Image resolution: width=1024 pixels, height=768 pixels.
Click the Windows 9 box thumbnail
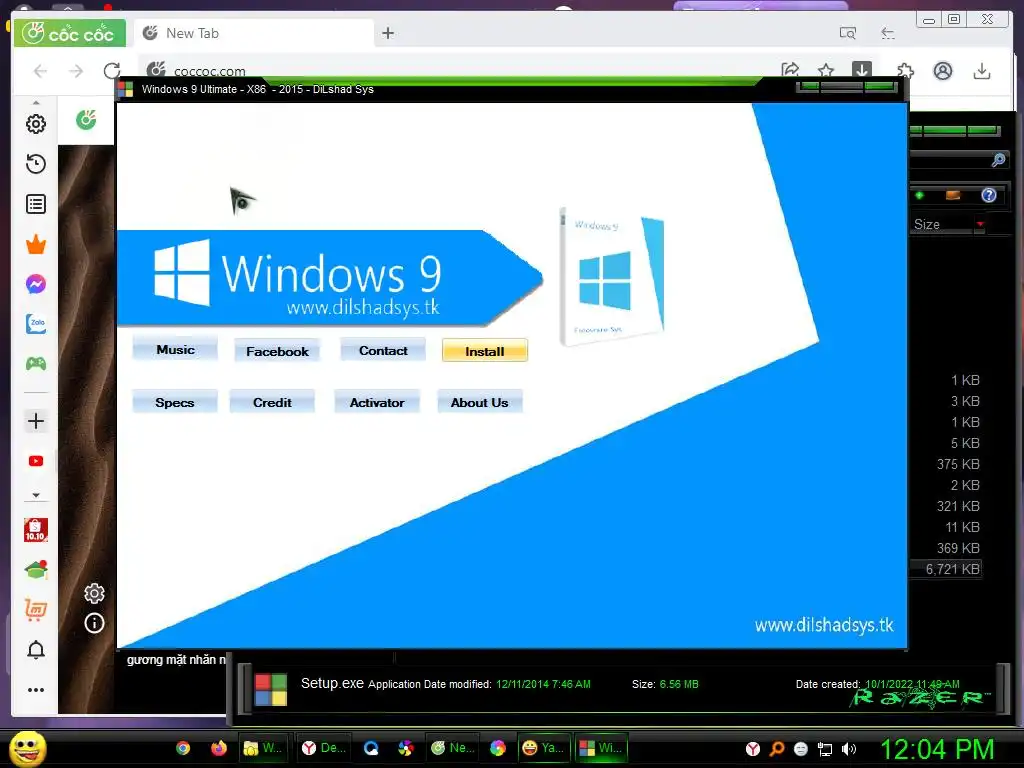(611, 277)
